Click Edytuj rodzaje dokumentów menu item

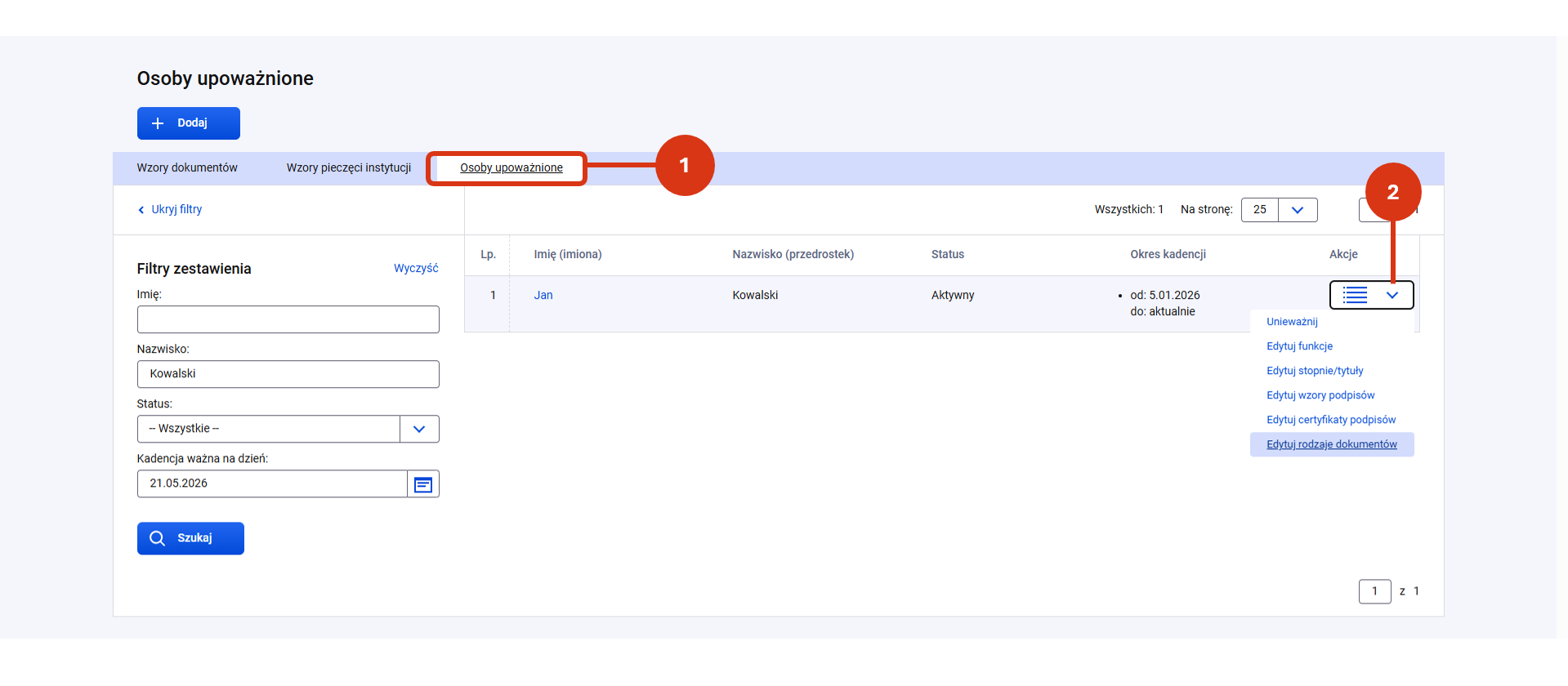click(1332, 444)
